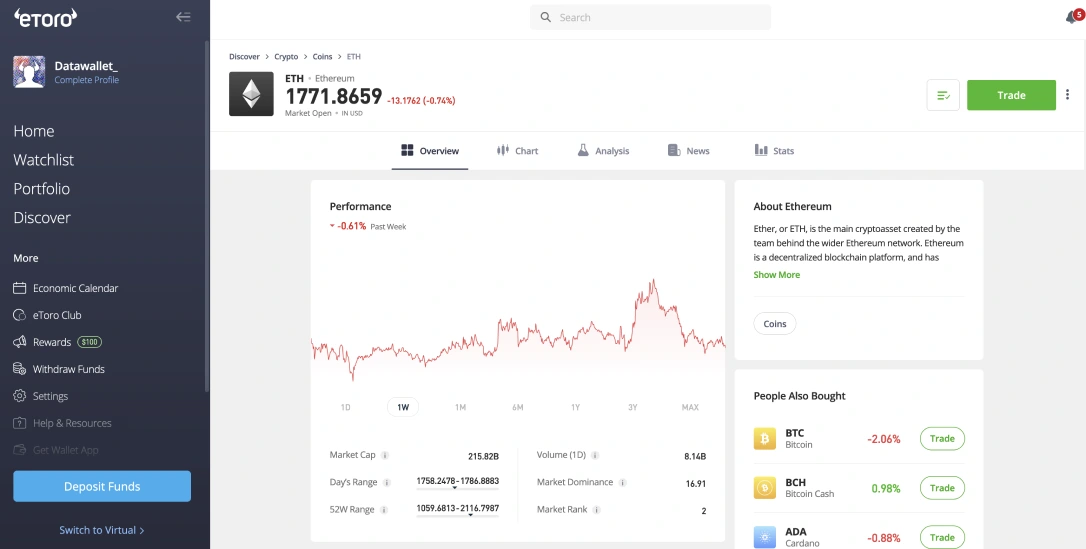Select the 1Y chart range
1086x549 pixels.
[x=576, y=407]
